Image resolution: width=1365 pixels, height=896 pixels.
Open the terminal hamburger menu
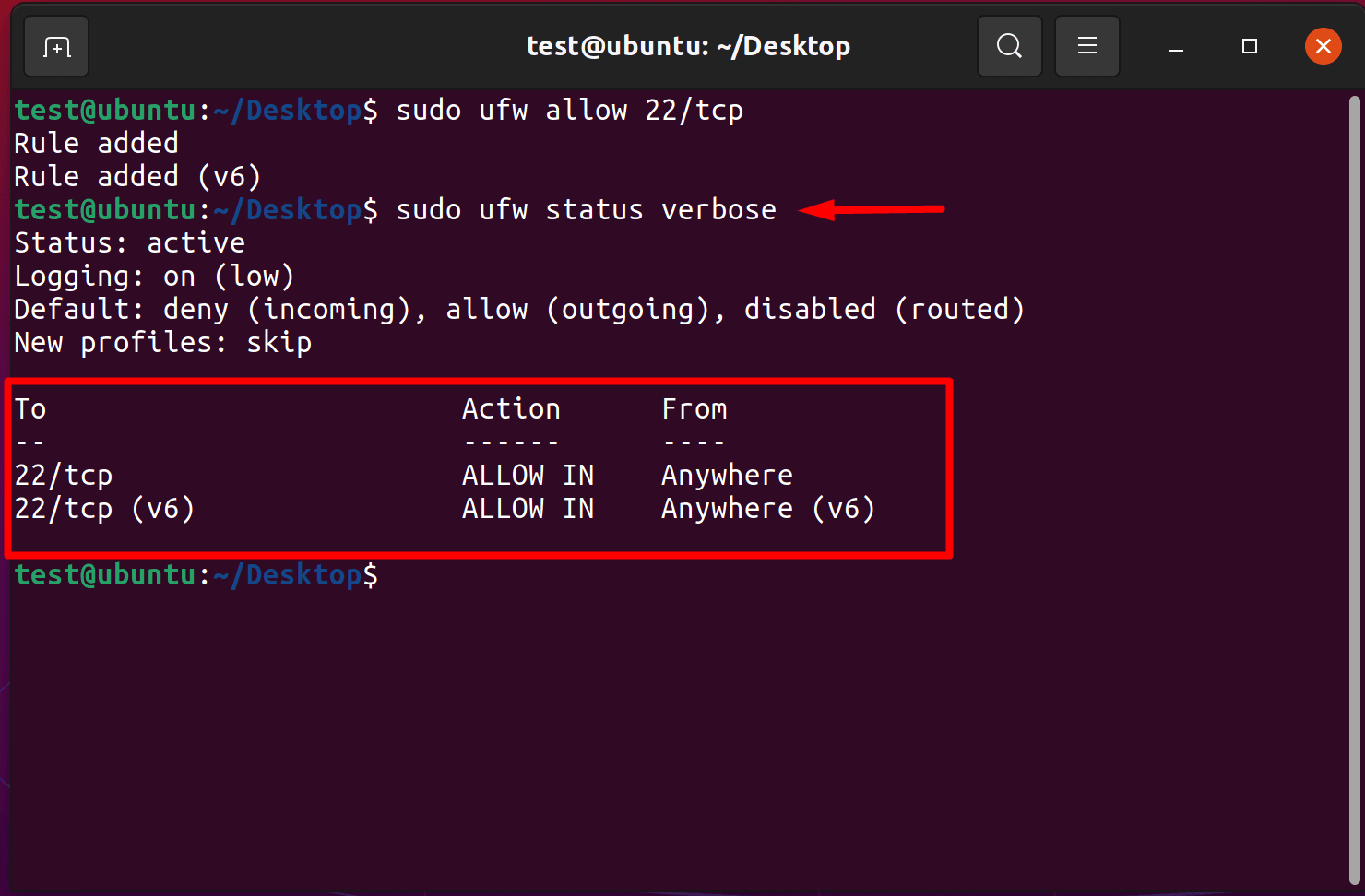click(x=1086, y=45)
